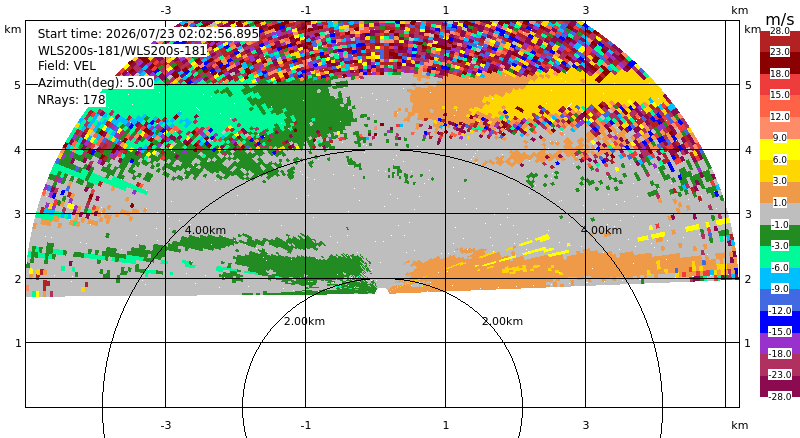Click the top axis tick label 3

586,10
